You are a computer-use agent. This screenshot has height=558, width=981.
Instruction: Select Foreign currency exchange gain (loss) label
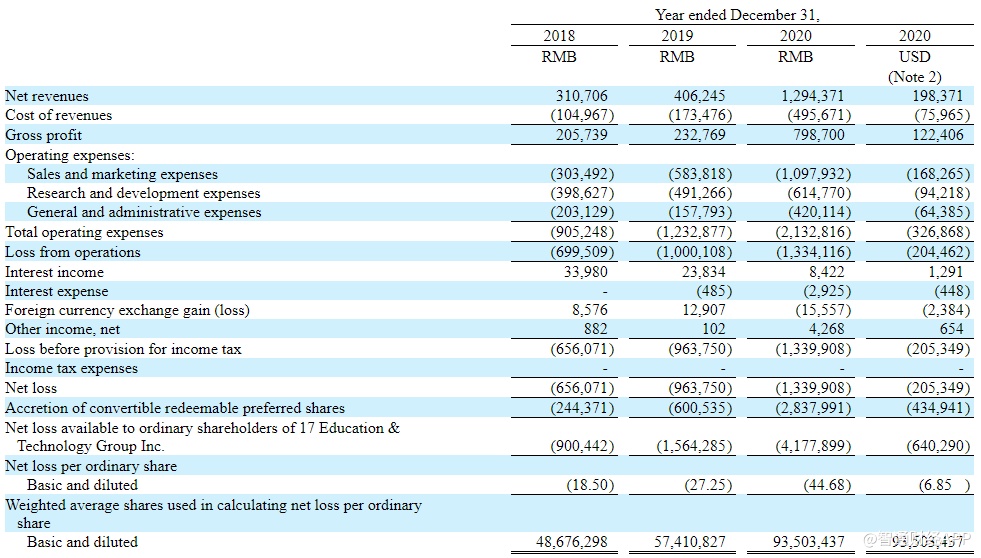point(127,310)
